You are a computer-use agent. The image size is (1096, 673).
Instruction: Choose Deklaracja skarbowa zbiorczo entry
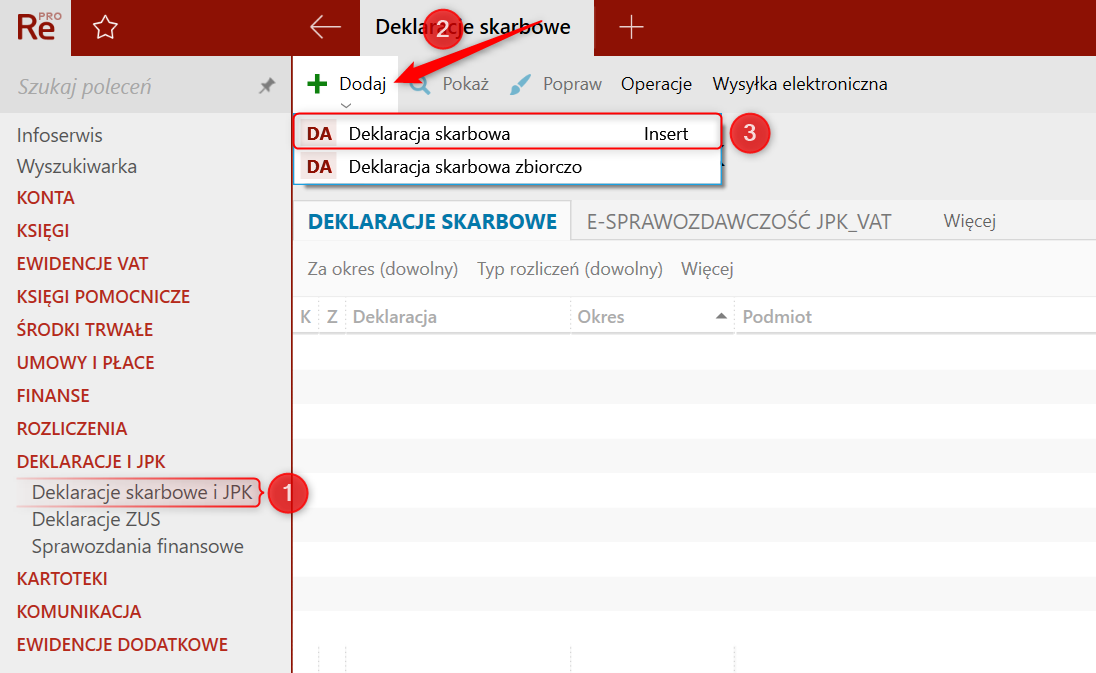pyautogui.click(x=507, y=167)
